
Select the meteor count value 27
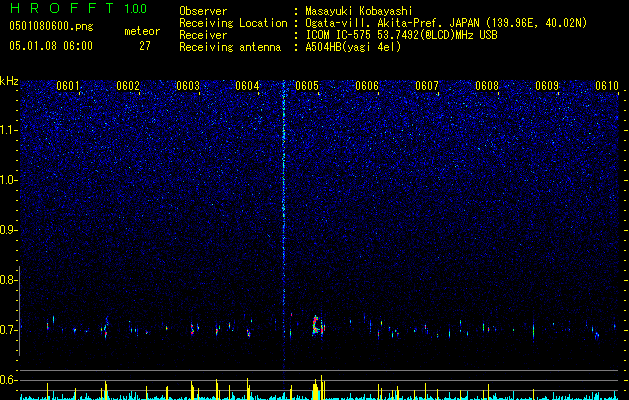point(145,46)
